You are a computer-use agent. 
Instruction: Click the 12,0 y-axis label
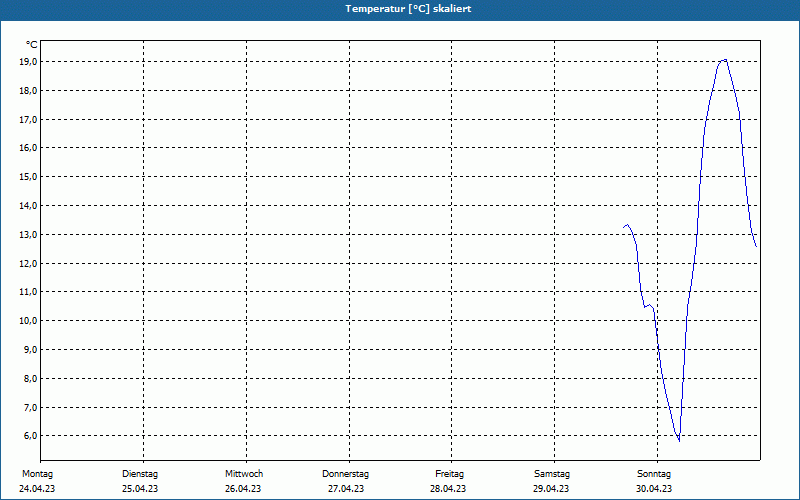(x=28, y=264)
